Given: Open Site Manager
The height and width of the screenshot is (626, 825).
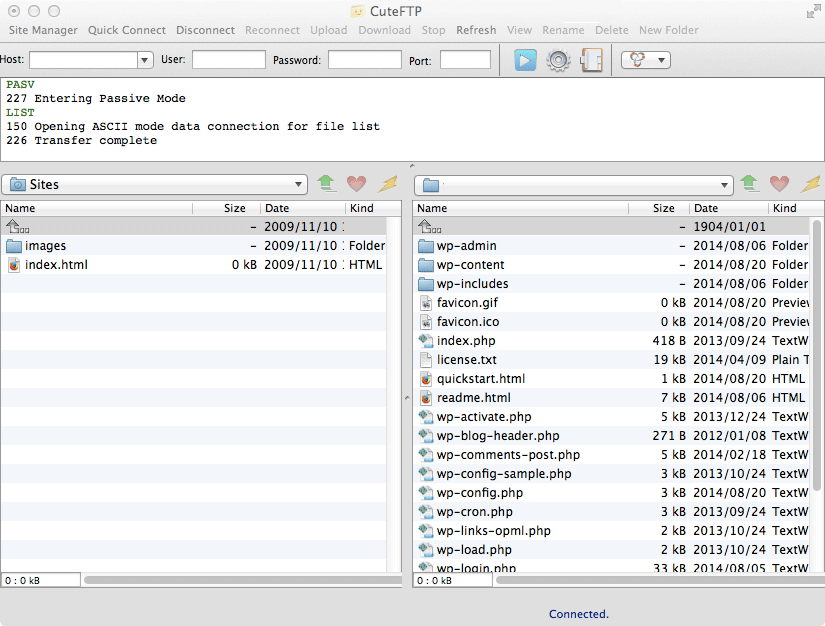Looking at the screenshot, I should (43, 30).
